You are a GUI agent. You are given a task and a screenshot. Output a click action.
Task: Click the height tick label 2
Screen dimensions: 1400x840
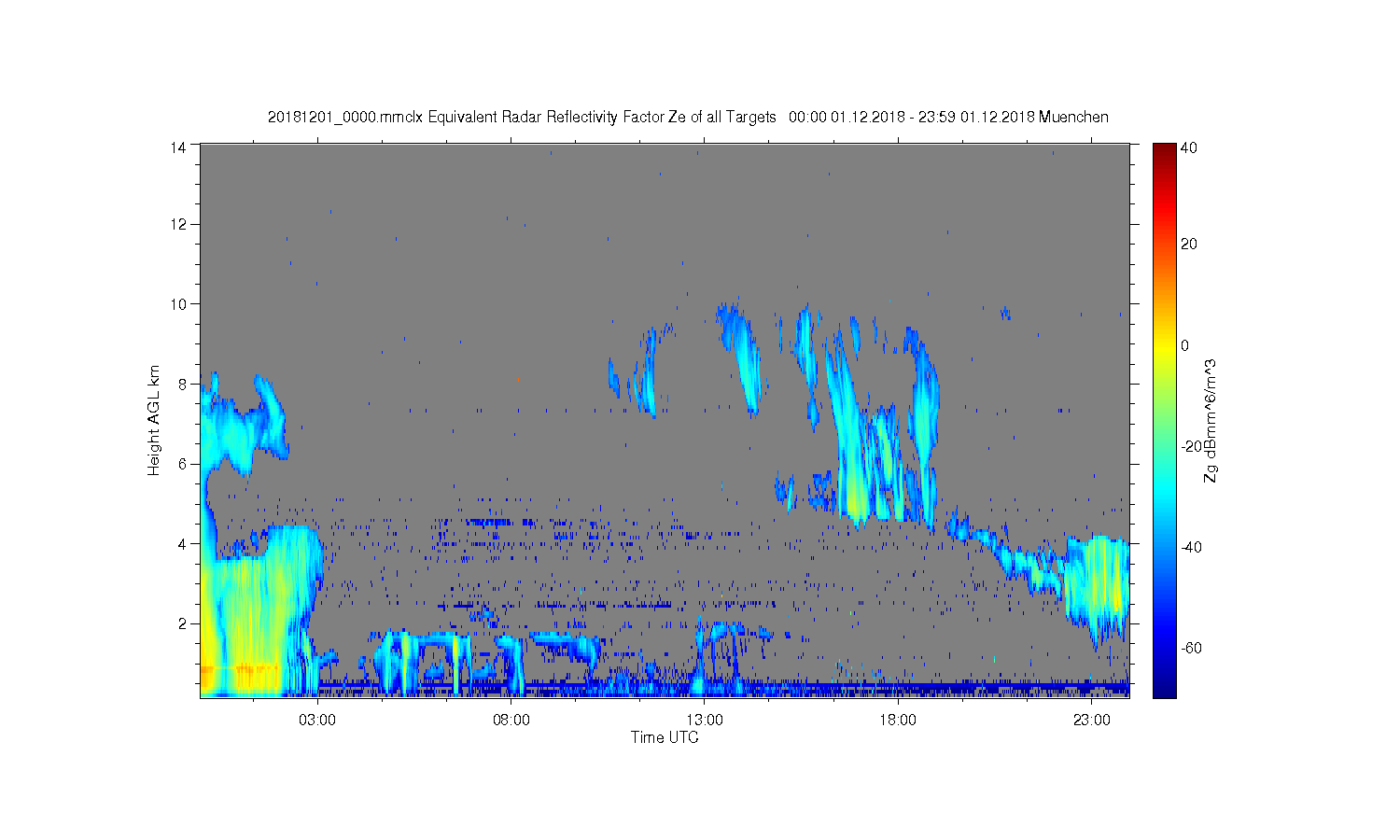click(183, 623)
